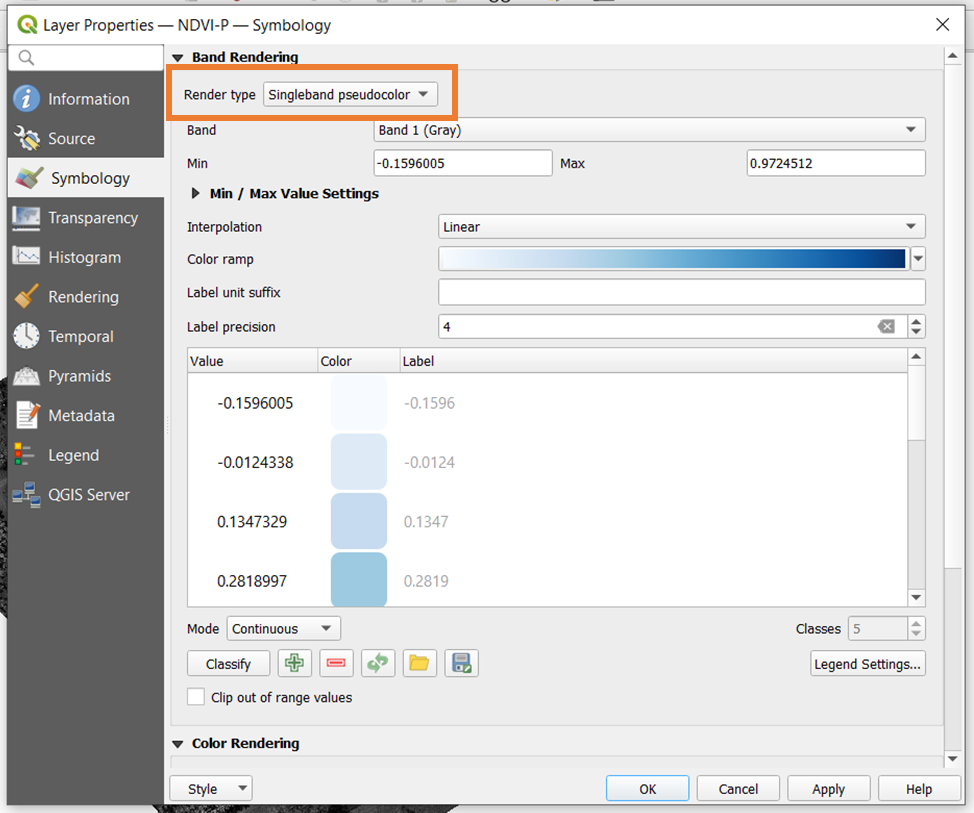Click color swatch for value -0.1596005

pyautogui.click(x=359, y=403)
